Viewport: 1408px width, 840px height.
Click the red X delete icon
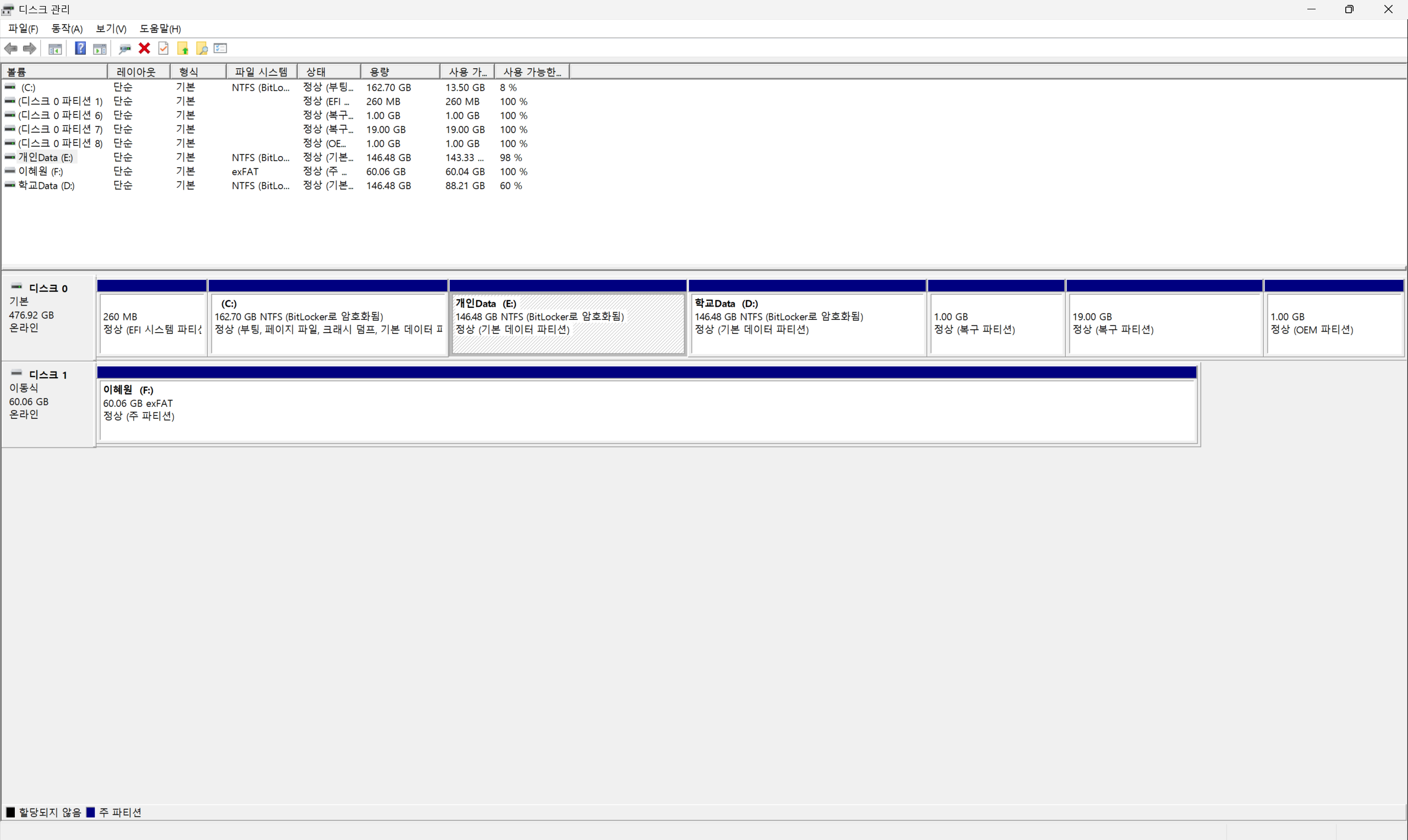[144, 49]
